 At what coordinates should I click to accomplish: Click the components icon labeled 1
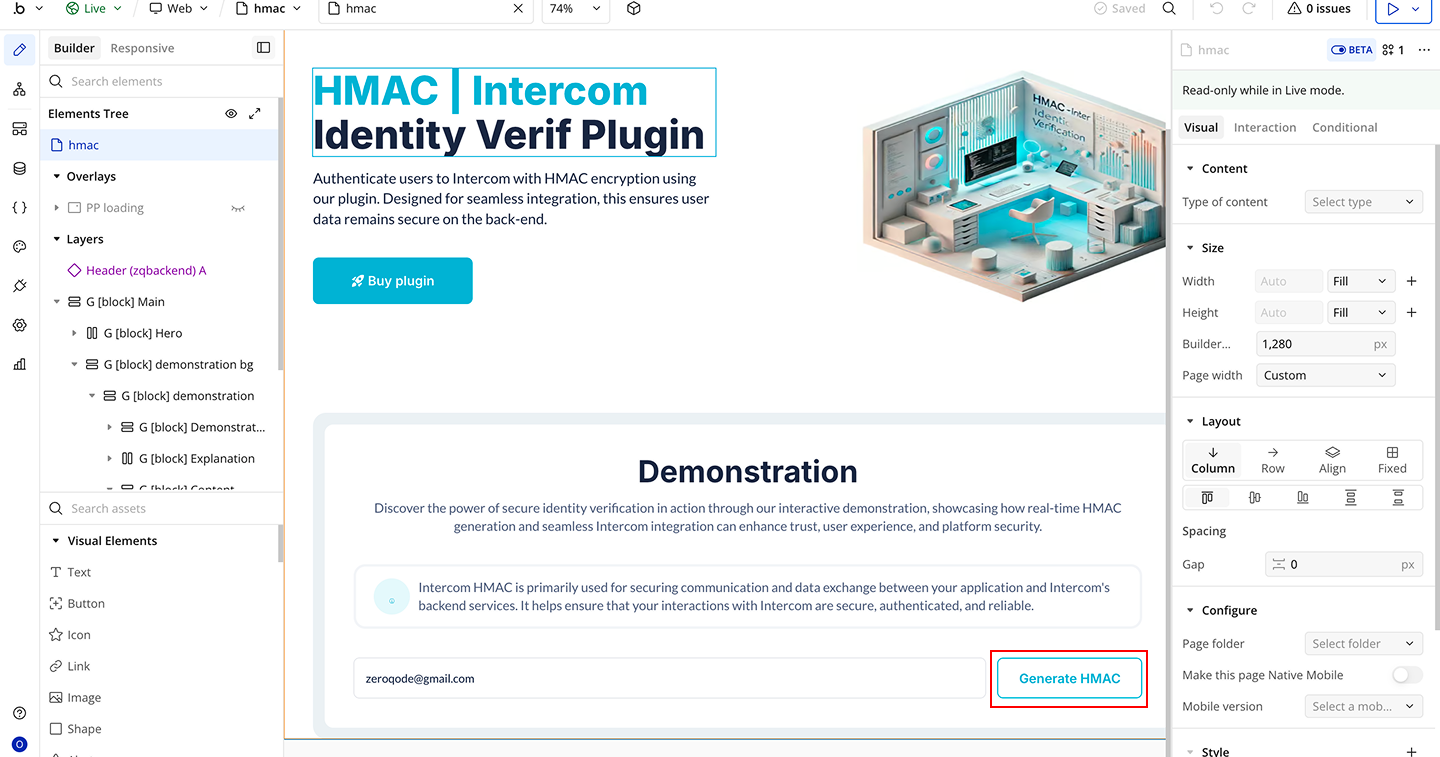(1393, 50)
